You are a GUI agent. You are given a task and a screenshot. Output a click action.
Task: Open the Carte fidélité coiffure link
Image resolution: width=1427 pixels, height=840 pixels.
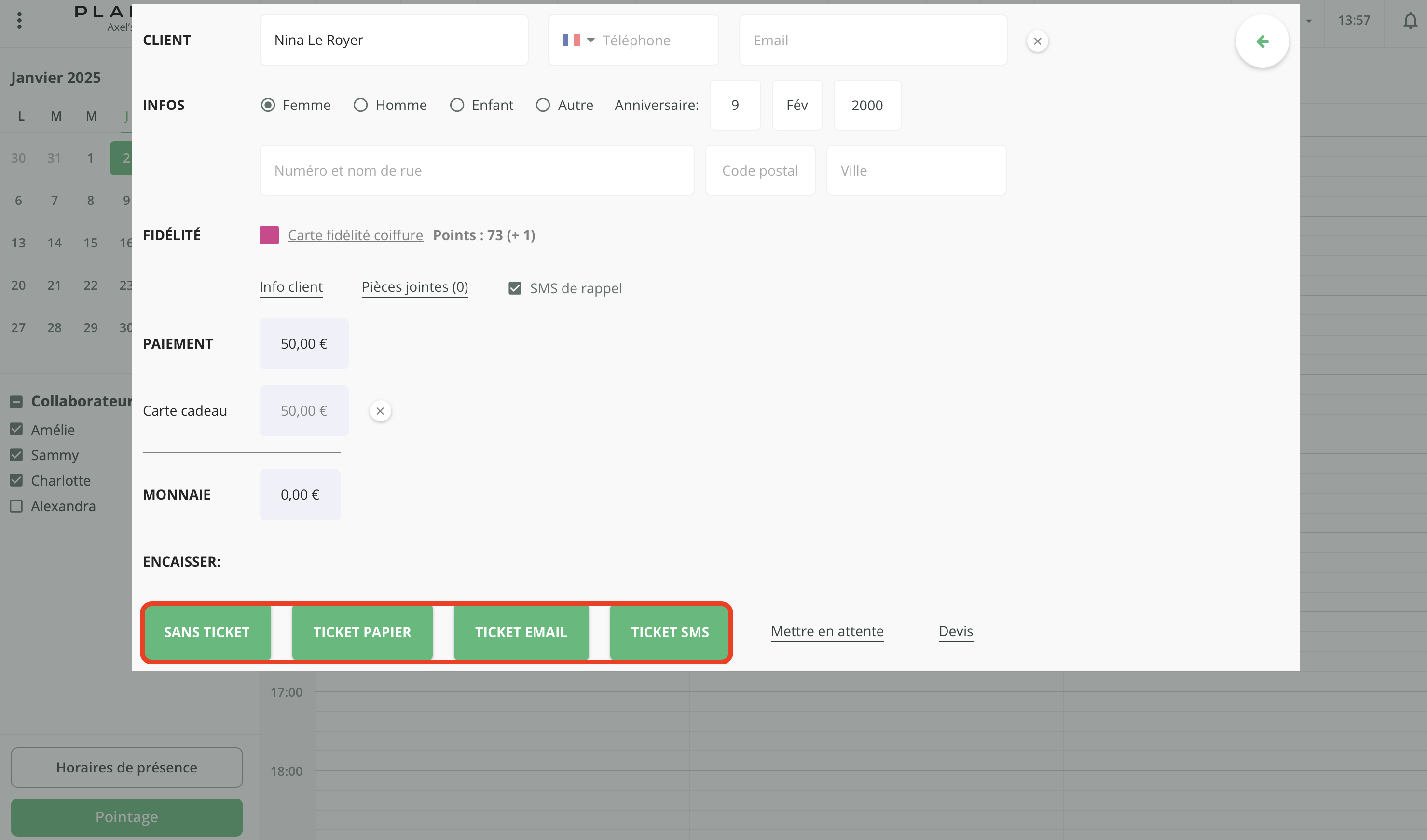click(355, 235)
